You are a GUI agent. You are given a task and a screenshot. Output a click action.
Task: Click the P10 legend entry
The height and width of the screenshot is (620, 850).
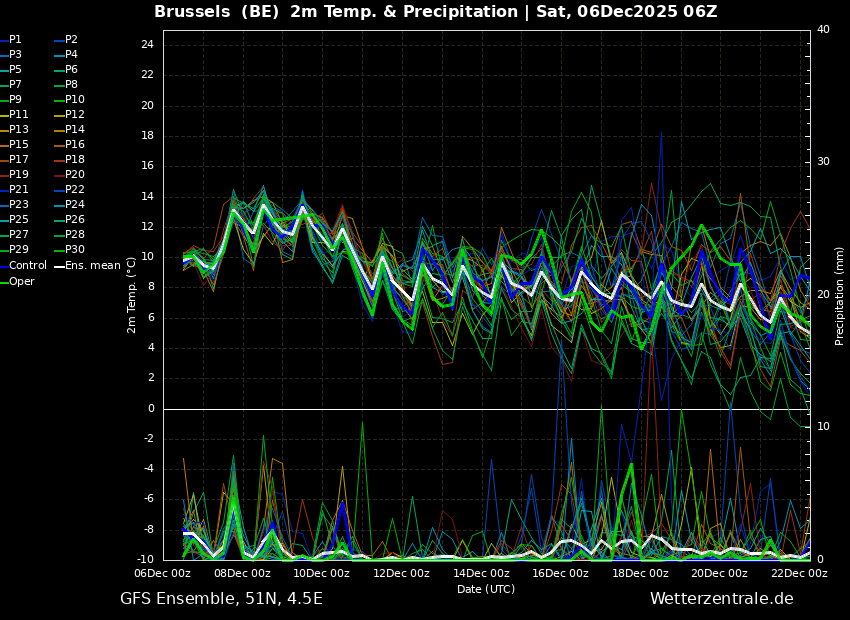coord(75,100)
